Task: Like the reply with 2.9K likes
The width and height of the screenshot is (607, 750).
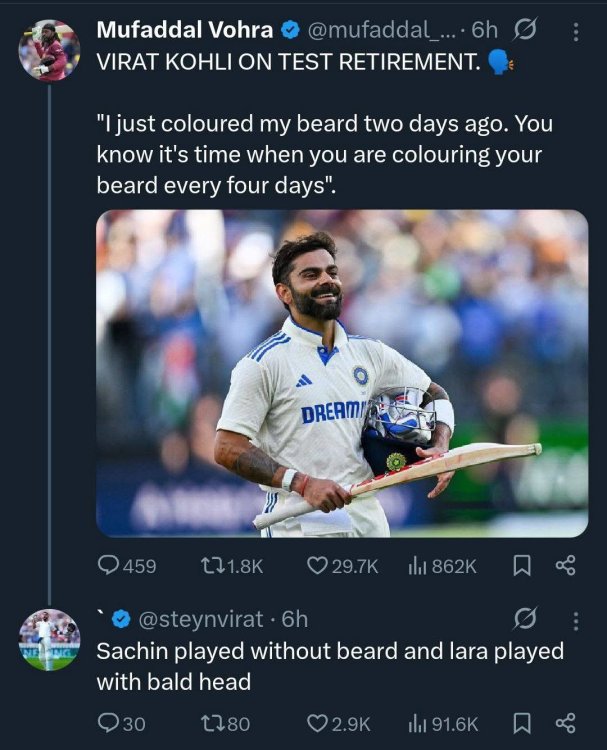Action: 338,723
